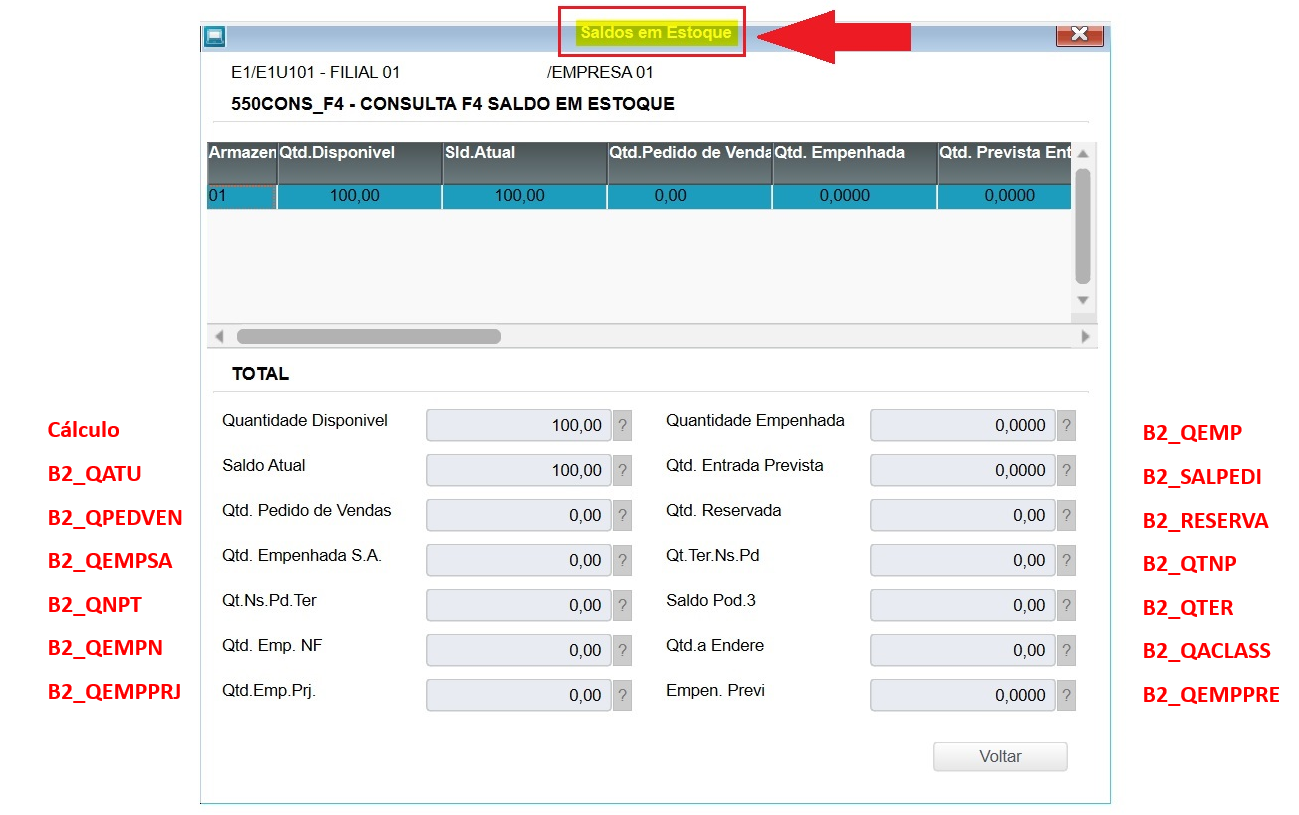This screenshot has height=815, width=1299.
Task: Click the grid's vertical scrollbar up arrow
Action: (x=1083, y=153)
